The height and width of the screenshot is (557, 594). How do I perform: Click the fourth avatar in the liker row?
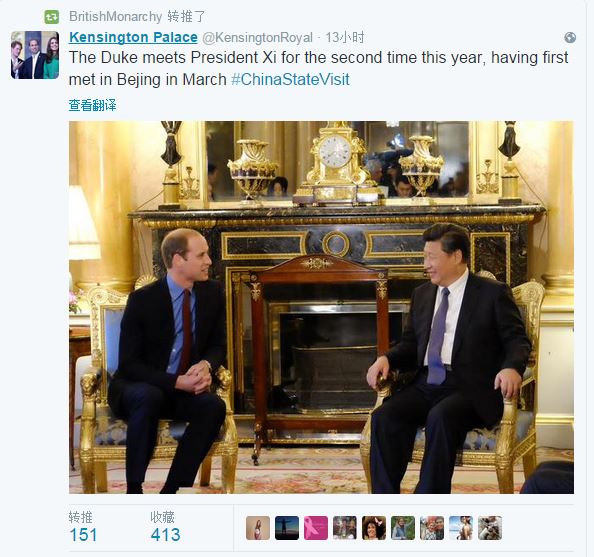click(x=345, y=528)
